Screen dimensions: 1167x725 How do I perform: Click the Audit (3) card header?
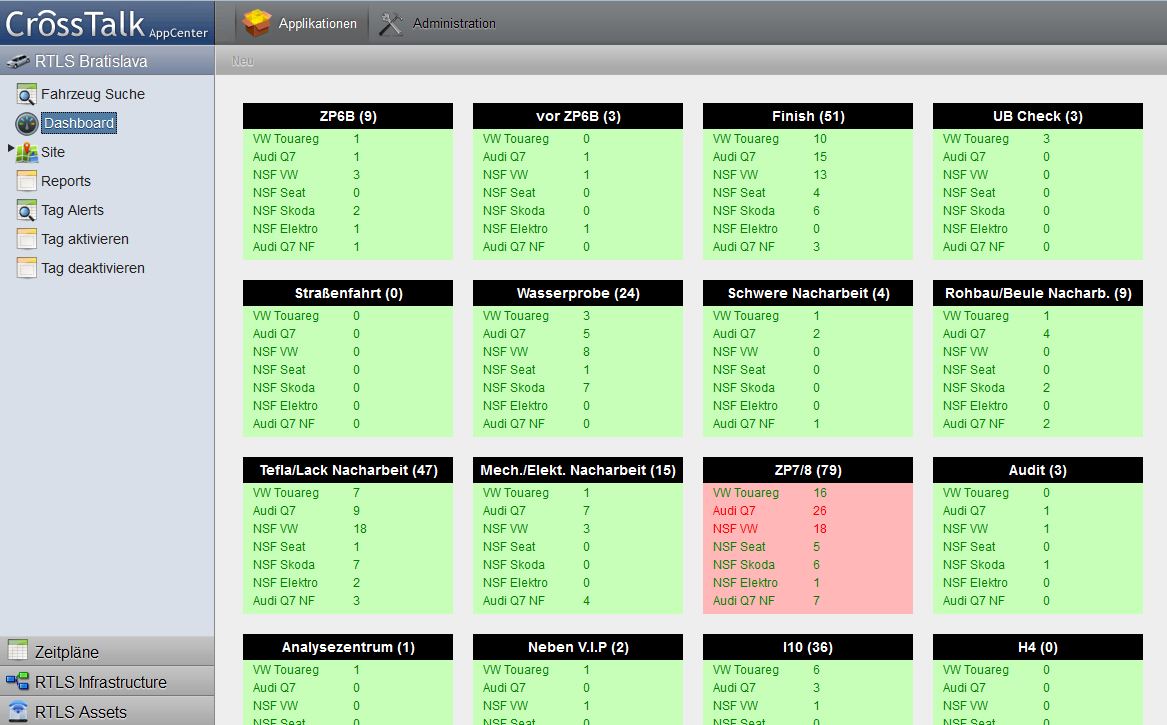click(1037, 470)
